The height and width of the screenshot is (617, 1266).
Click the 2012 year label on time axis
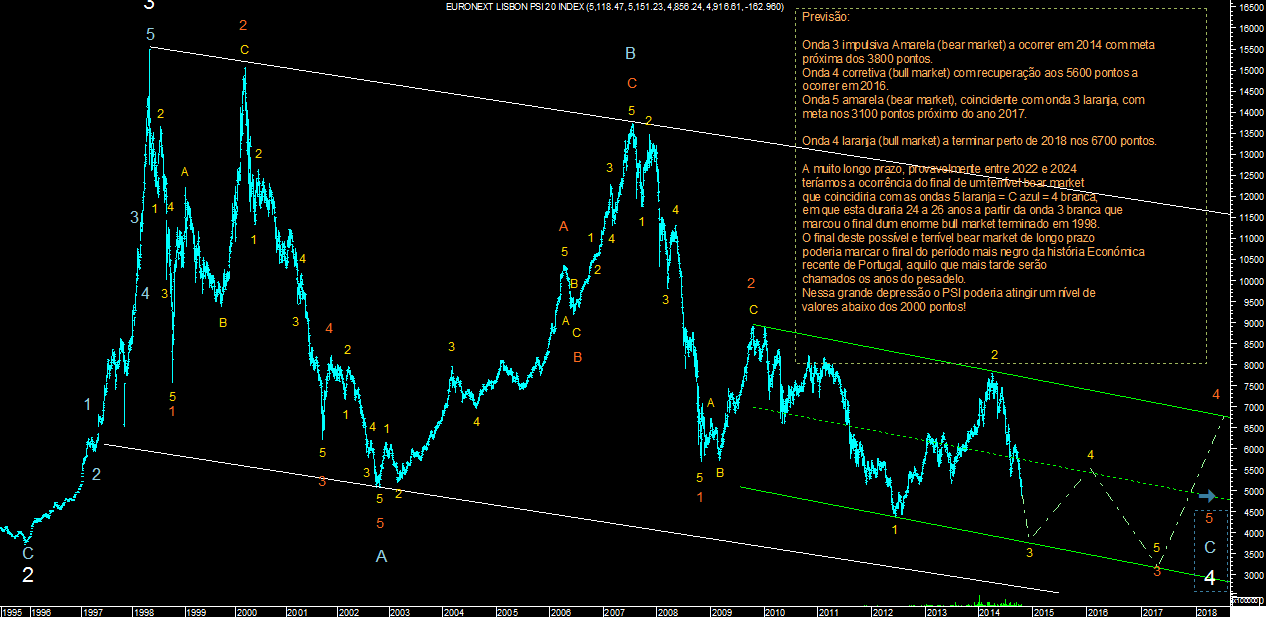[882, 610]
